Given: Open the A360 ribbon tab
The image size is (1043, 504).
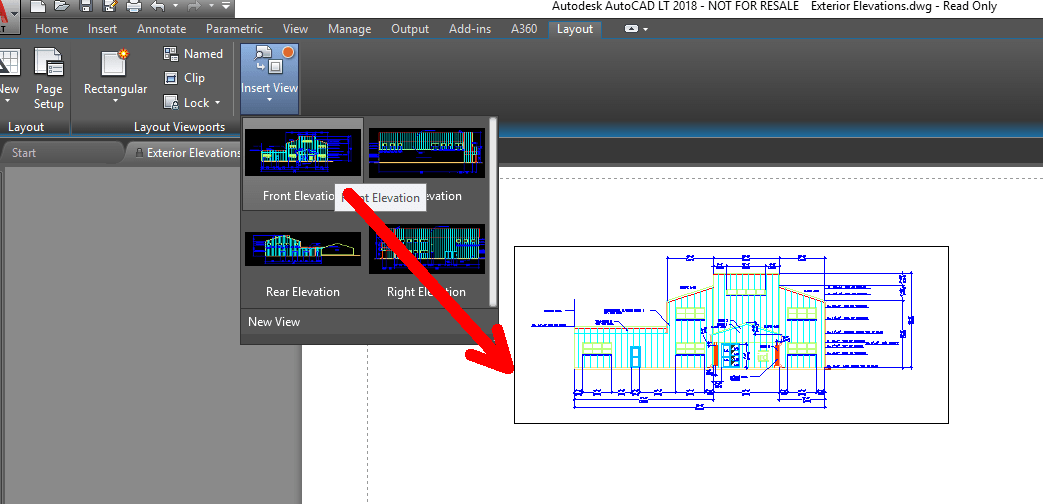Looking at the screenshot, I should click(x=524, y=29).
